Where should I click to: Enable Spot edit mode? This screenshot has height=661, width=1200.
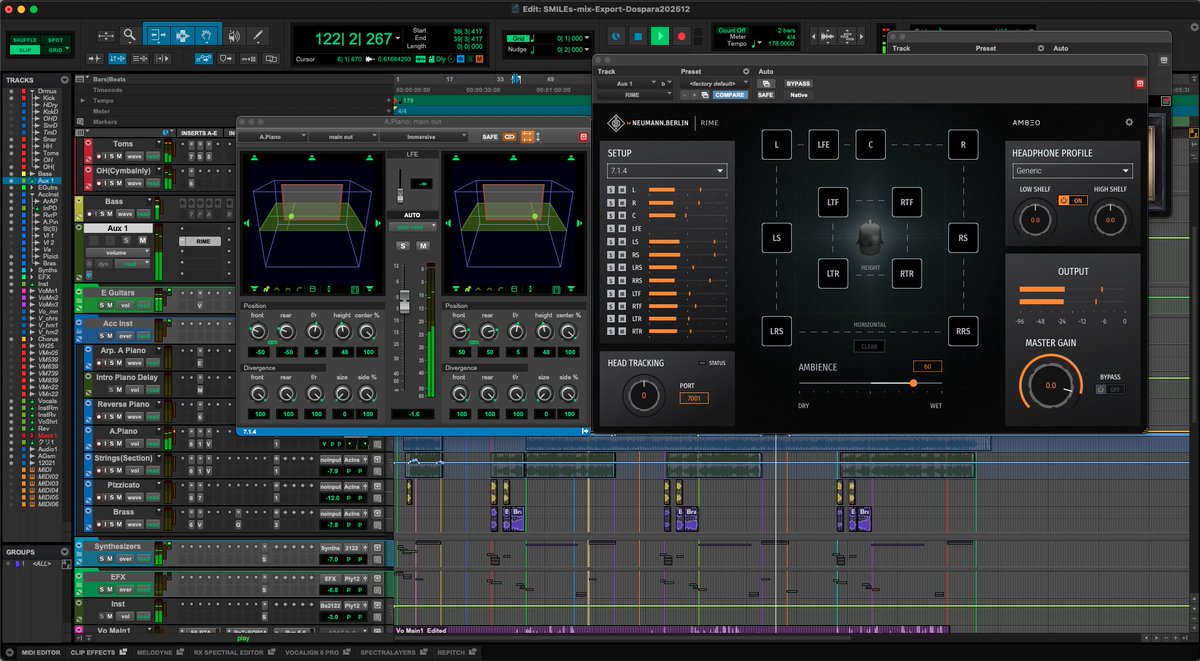click(x=55, y=40)
